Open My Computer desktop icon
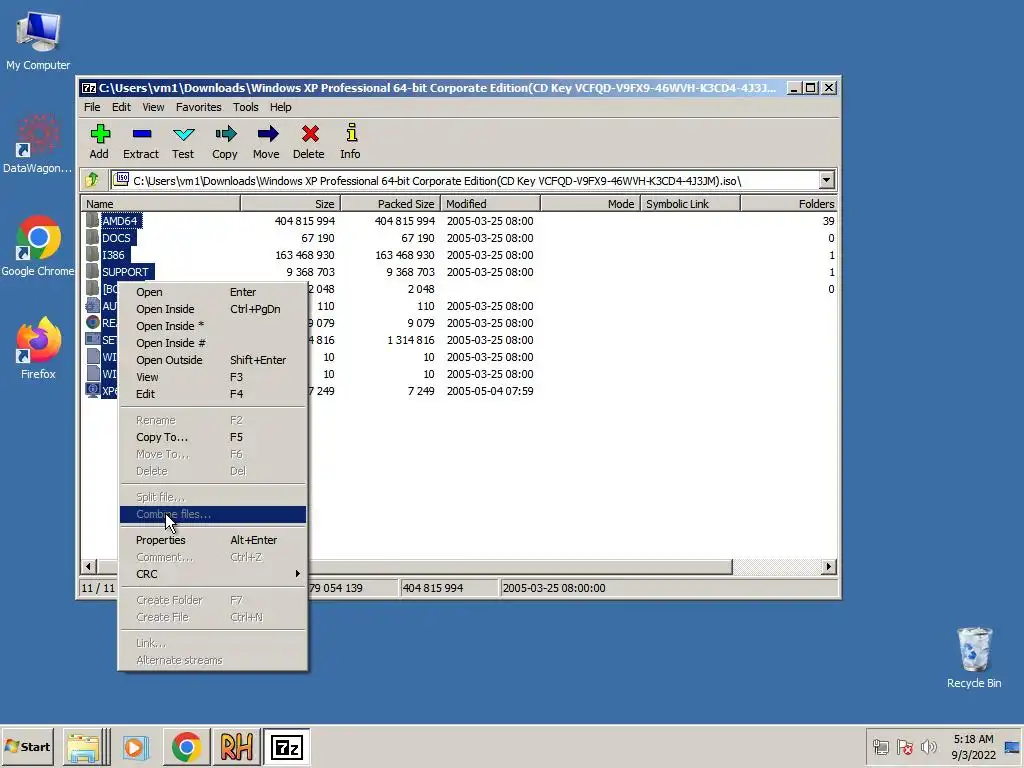The image size is (1024, 768). click(38, 40)
